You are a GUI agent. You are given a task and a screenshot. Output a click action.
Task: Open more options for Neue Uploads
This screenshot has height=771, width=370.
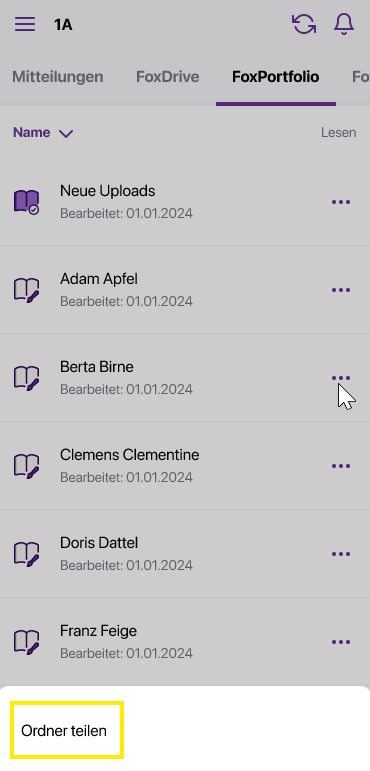click(x=341, y=202)
